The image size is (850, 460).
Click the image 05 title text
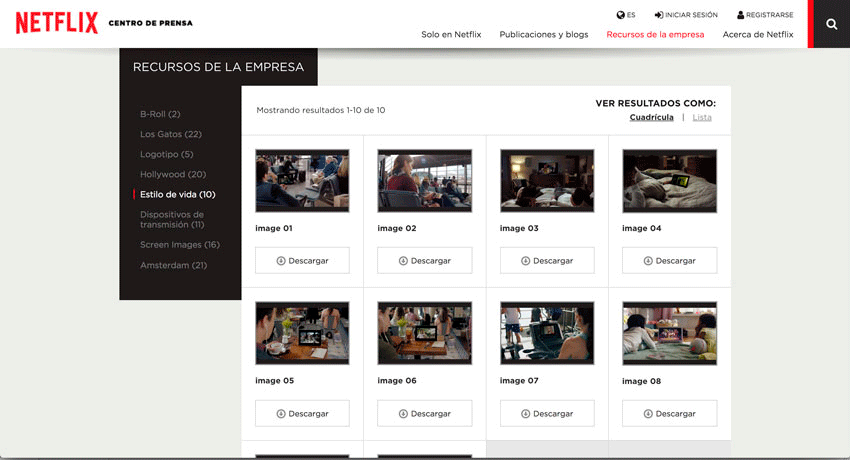click(274, 380)
